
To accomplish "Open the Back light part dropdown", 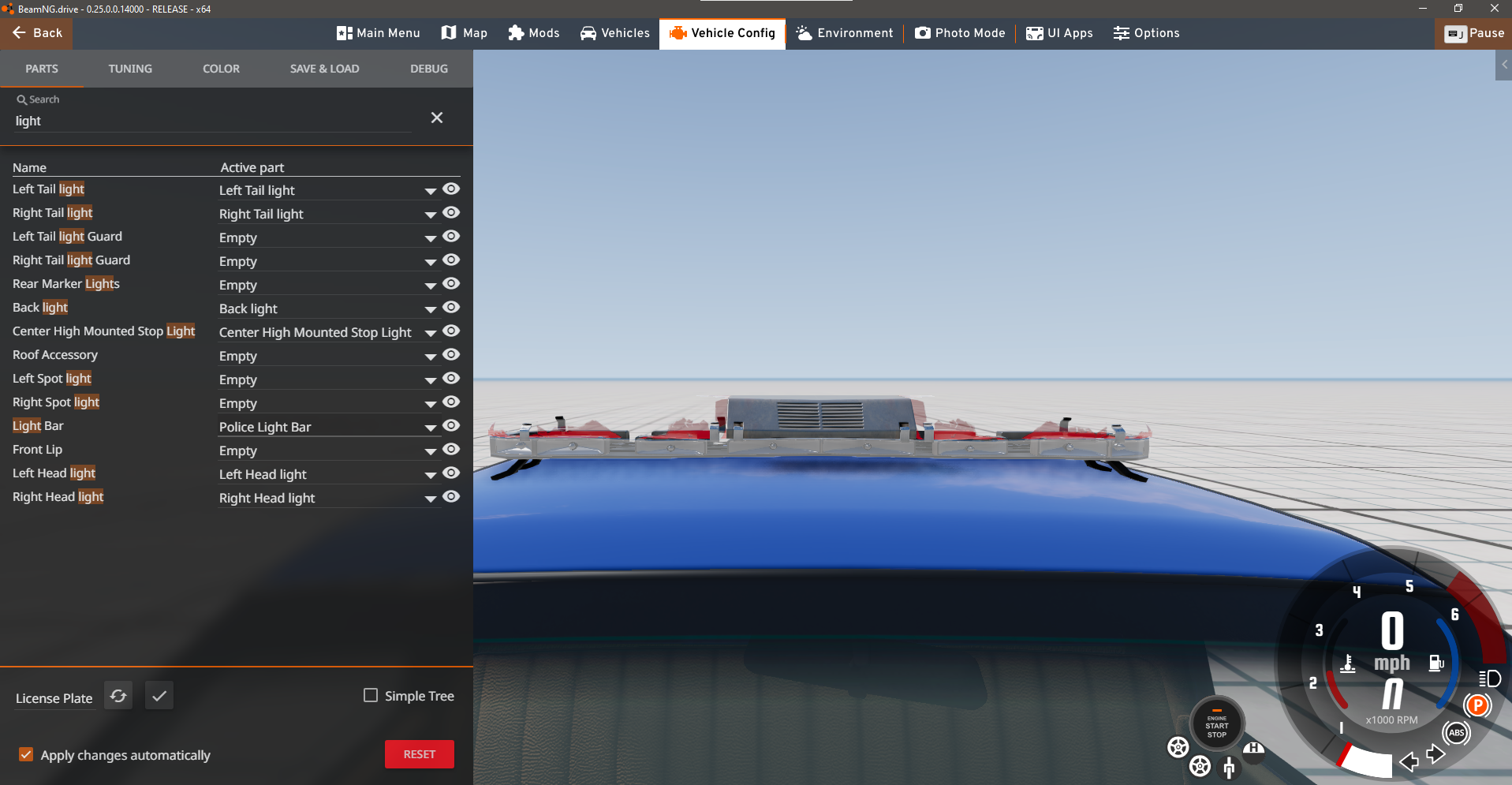I will click(x=328, y=308).
